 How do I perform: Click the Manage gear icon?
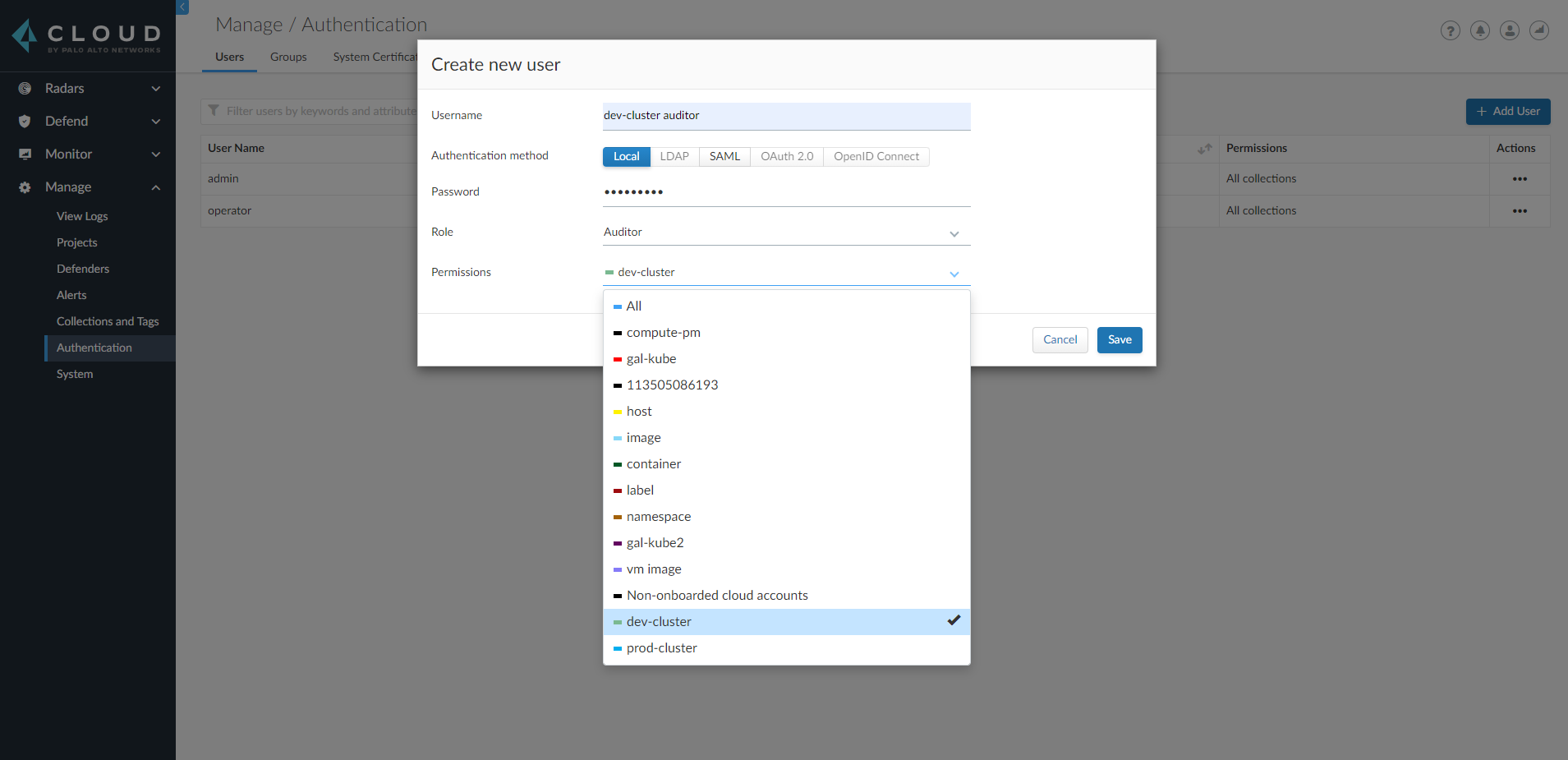pos(25,187)
